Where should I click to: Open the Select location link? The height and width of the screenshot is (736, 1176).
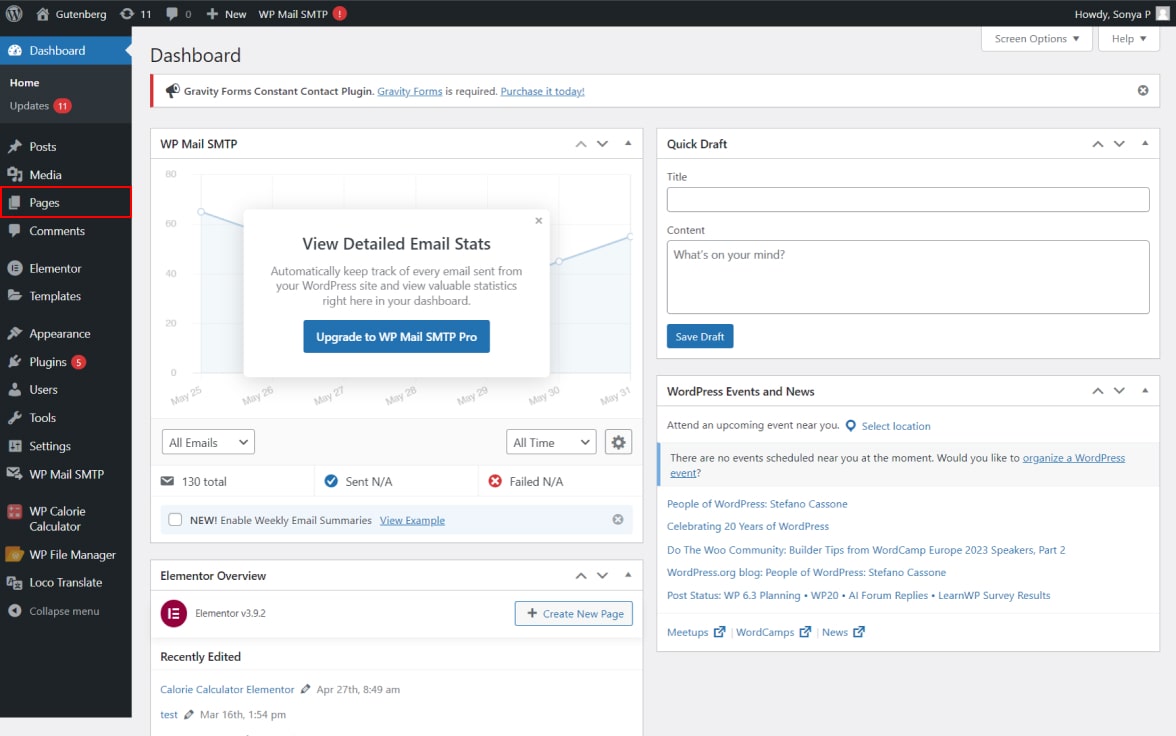(x=896, y=426)
